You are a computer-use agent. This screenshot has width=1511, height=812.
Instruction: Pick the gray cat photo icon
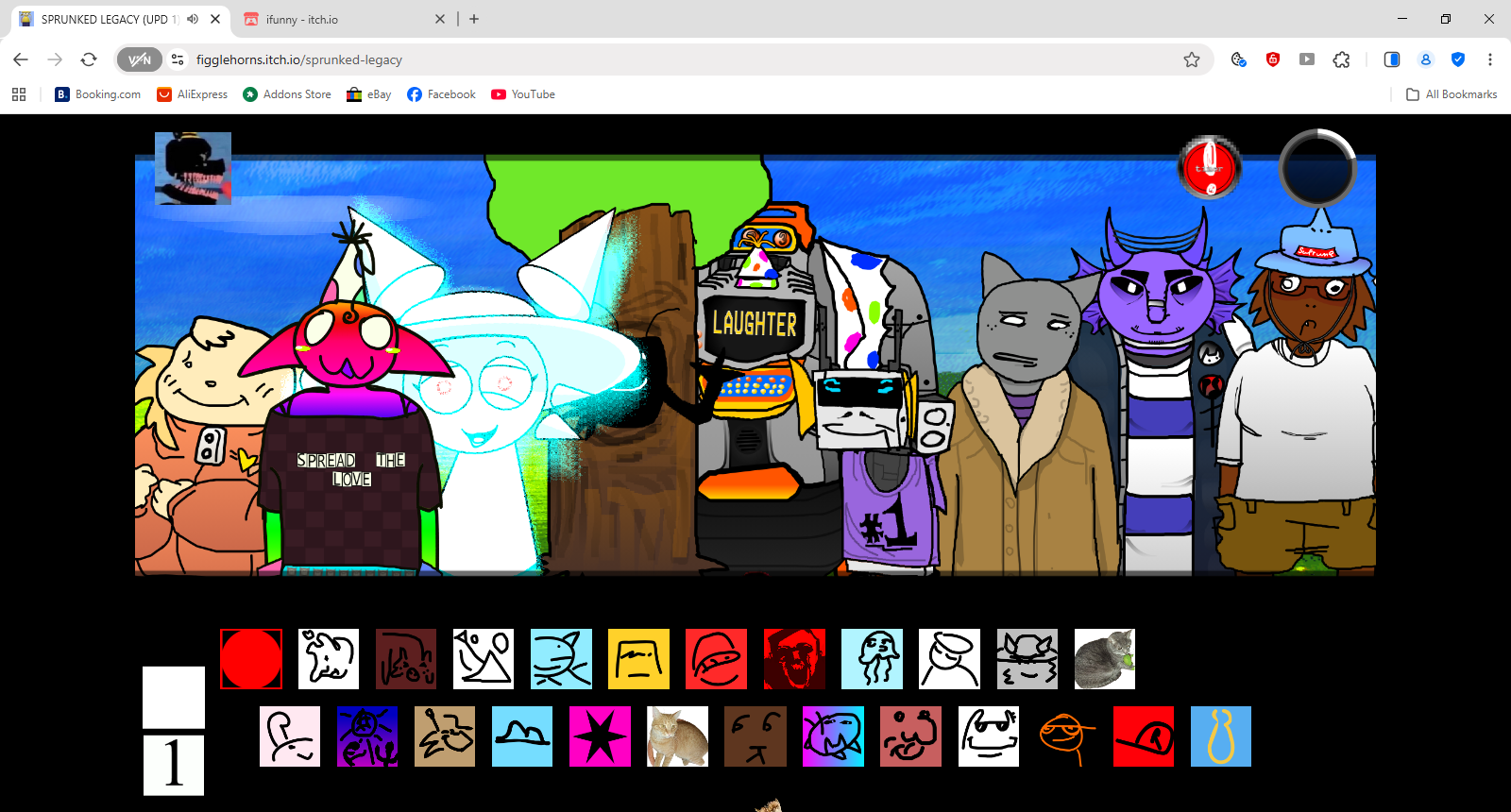pos(1105,659)
